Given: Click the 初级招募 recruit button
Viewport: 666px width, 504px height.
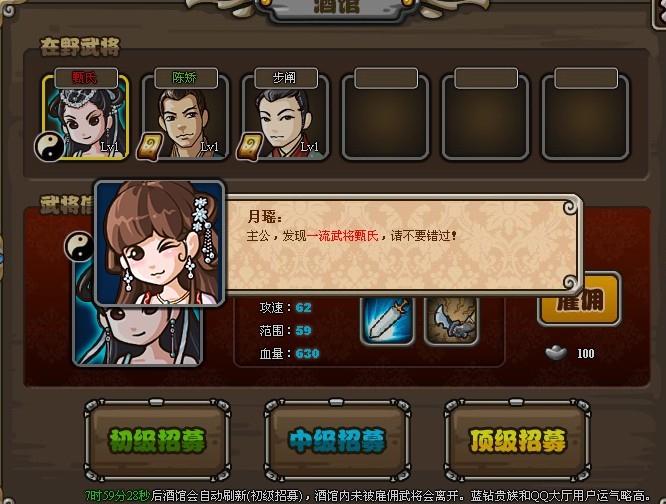Looking at the screenshot, I should click(158, 440).
